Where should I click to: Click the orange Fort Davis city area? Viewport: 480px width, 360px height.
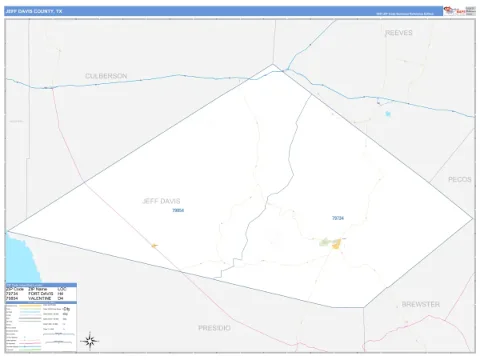click(337, 244)
